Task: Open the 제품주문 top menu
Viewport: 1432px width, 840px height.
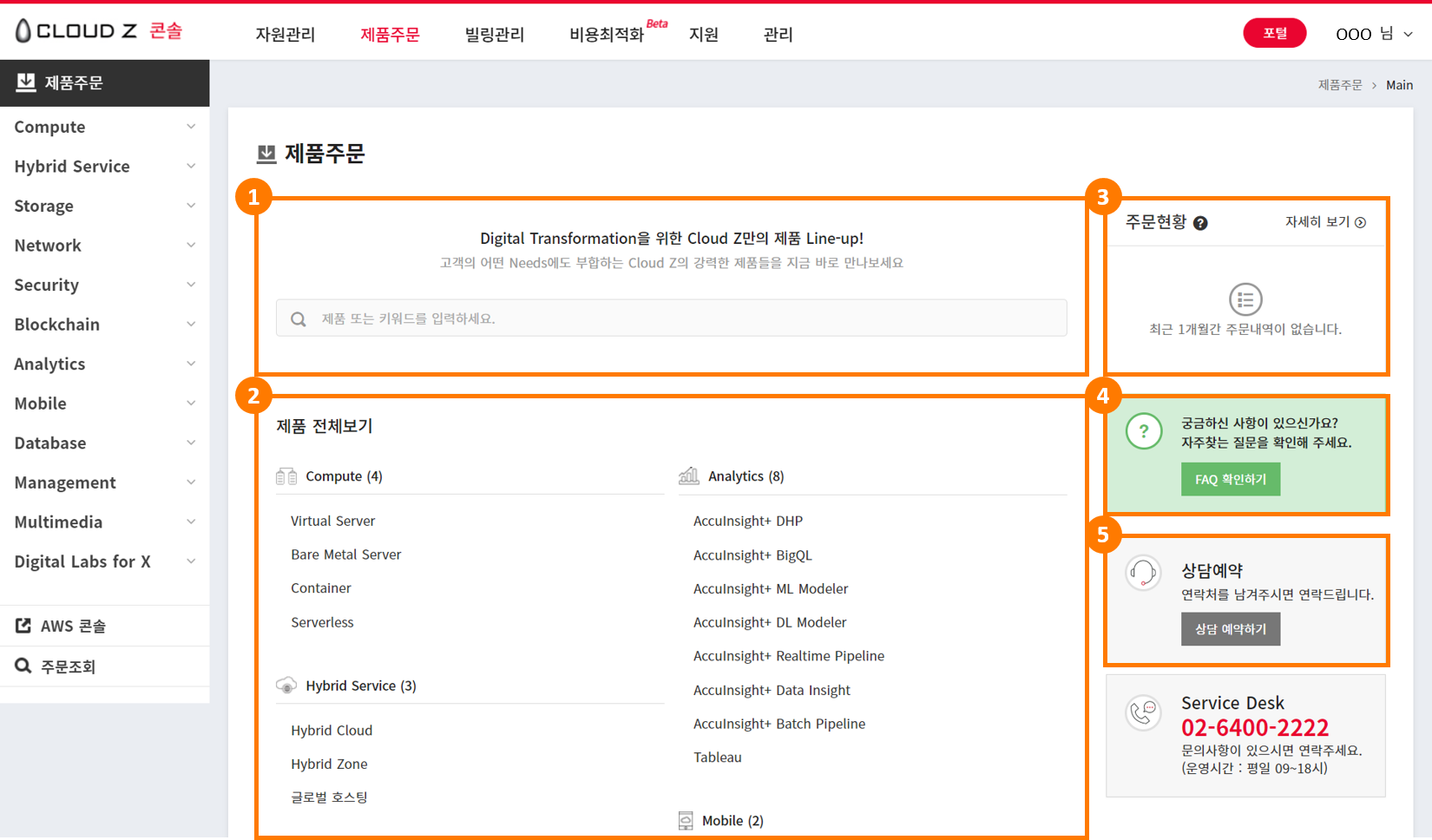Action: (390, 34)
